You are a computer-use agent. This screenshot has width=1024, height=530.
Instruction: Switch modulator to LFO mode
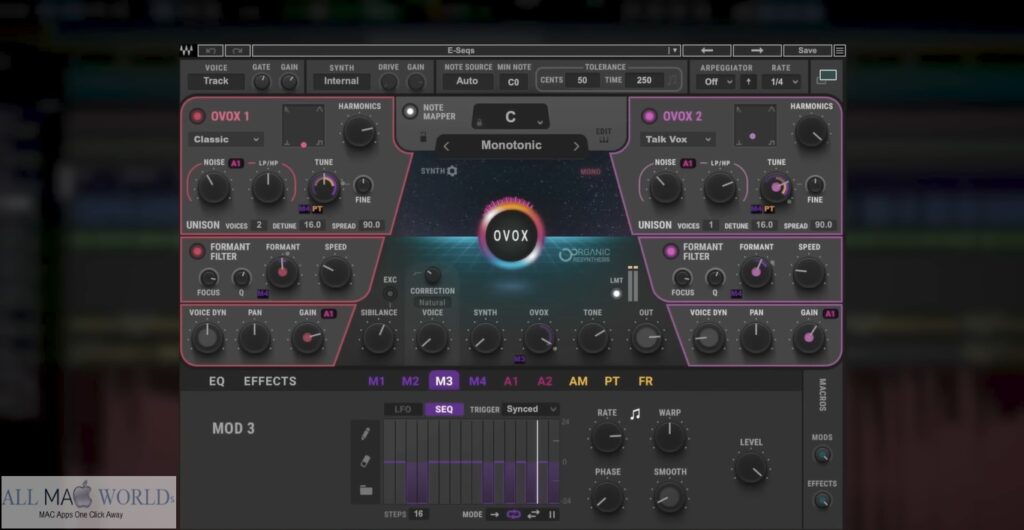pyautogui.click(x=403, y=409)
